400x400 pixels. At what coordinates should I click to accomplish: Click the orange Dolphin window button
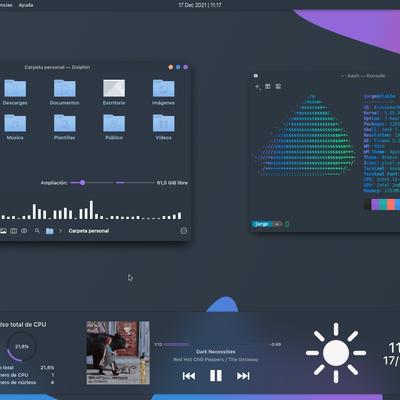(171, 67)
